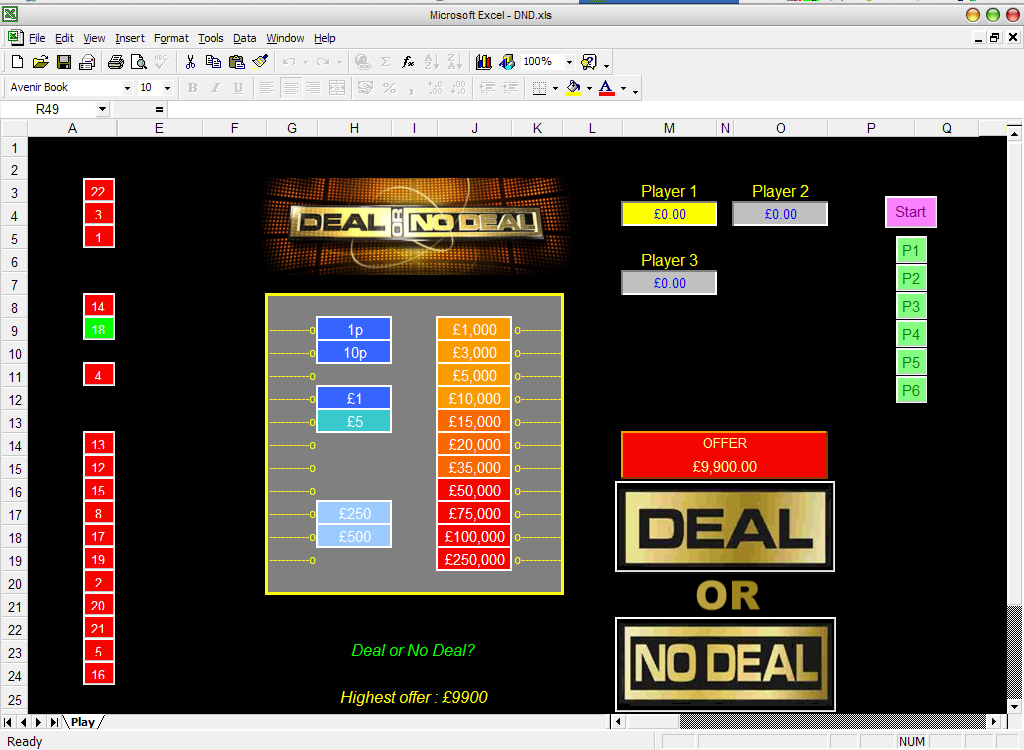
Task: Select row header 12
Action: (x=14, y=400)
